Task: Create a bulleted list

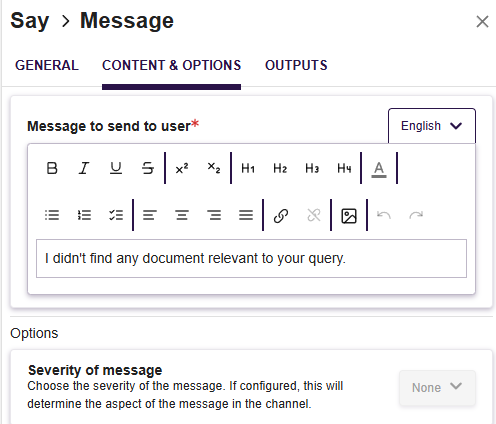Action: (x=52, y=215)
